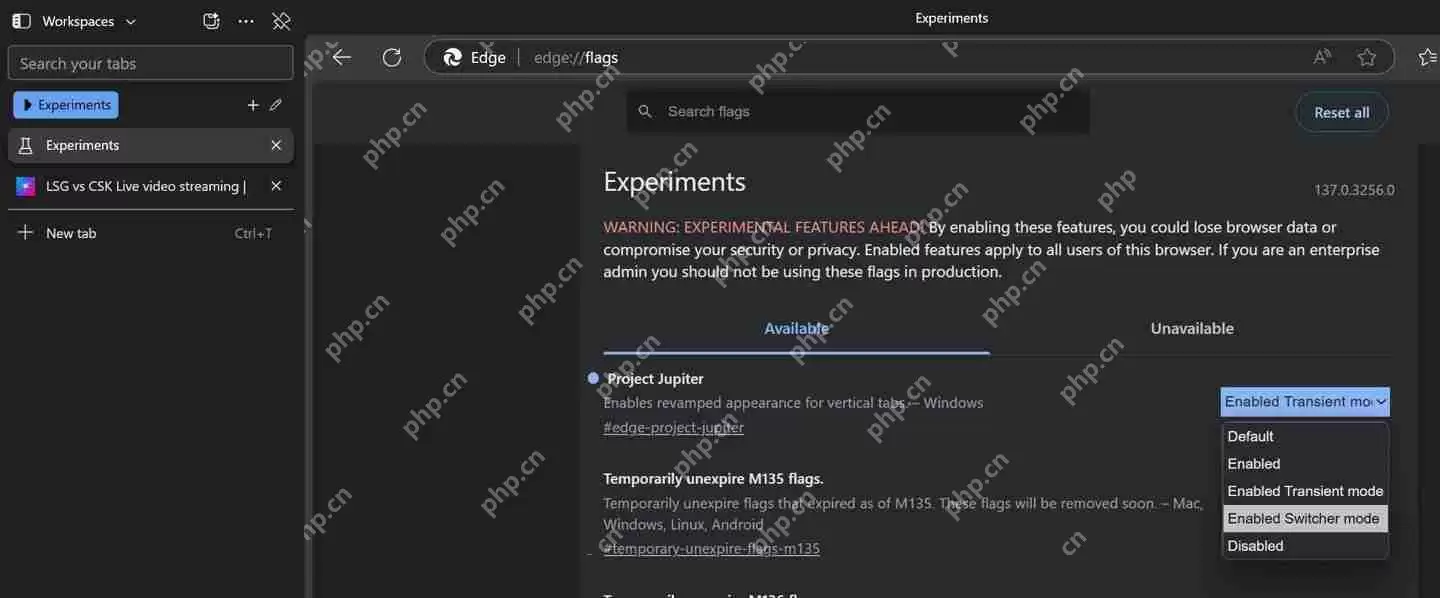
Task: Reload the edge://flags page
Action: (x=391, y=57)
